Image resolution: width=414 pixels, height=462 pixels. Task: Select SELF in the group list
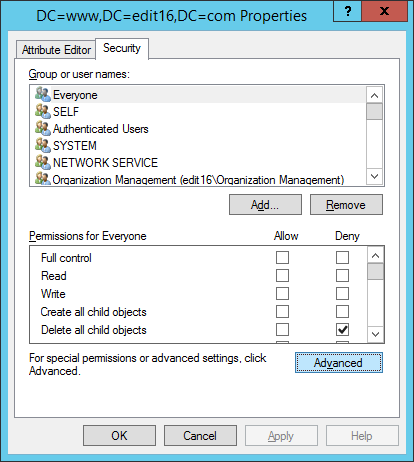(66, 112)
